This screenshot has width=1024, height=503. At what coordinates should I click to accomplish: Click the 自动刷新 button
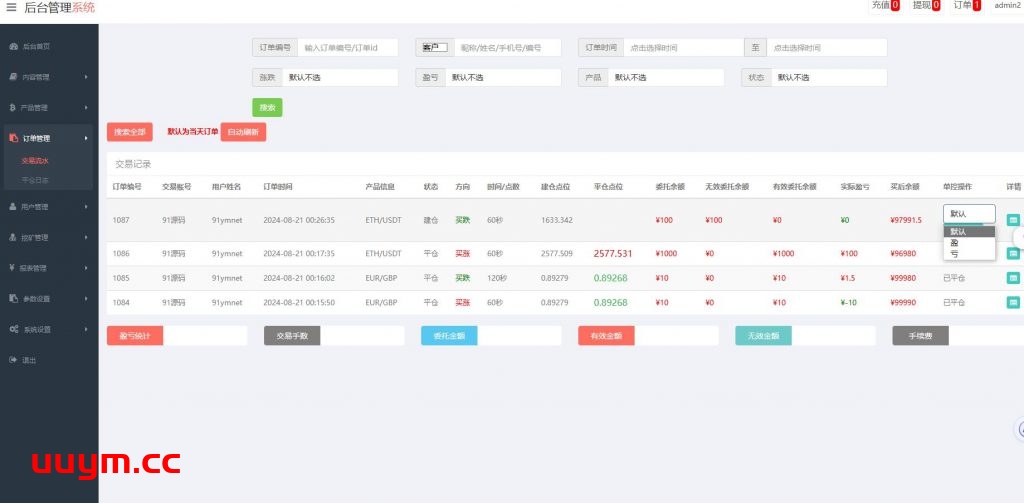point(243,132)
